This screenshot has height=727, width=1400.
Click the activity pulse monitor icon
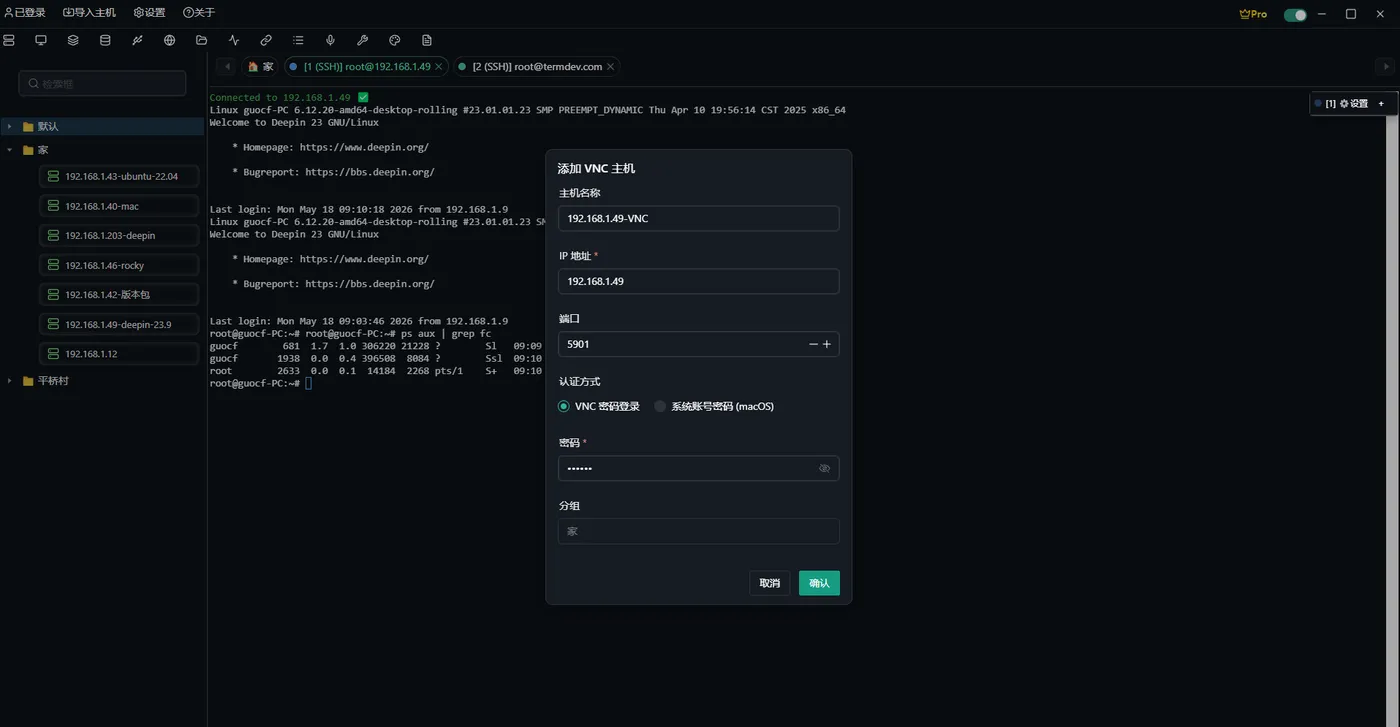(234, 40)
